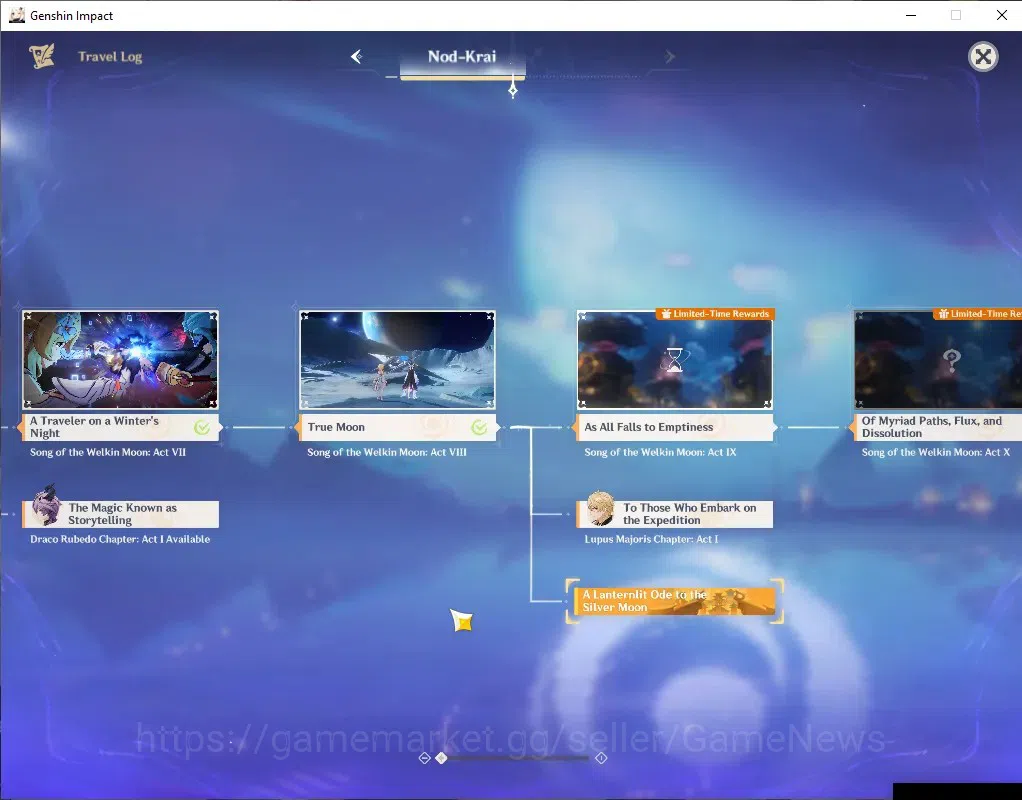Open Of Myriad Paths quest thumbnail
Image resolution: width=1022 pixels, height=800 pixels.
(938, 360)
